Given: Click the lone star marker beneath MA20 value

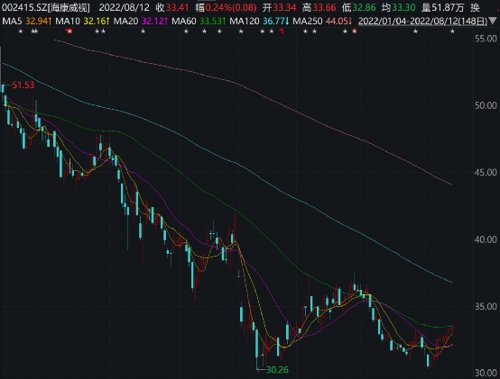Looking at the screenshot, I should pos(143,31).
